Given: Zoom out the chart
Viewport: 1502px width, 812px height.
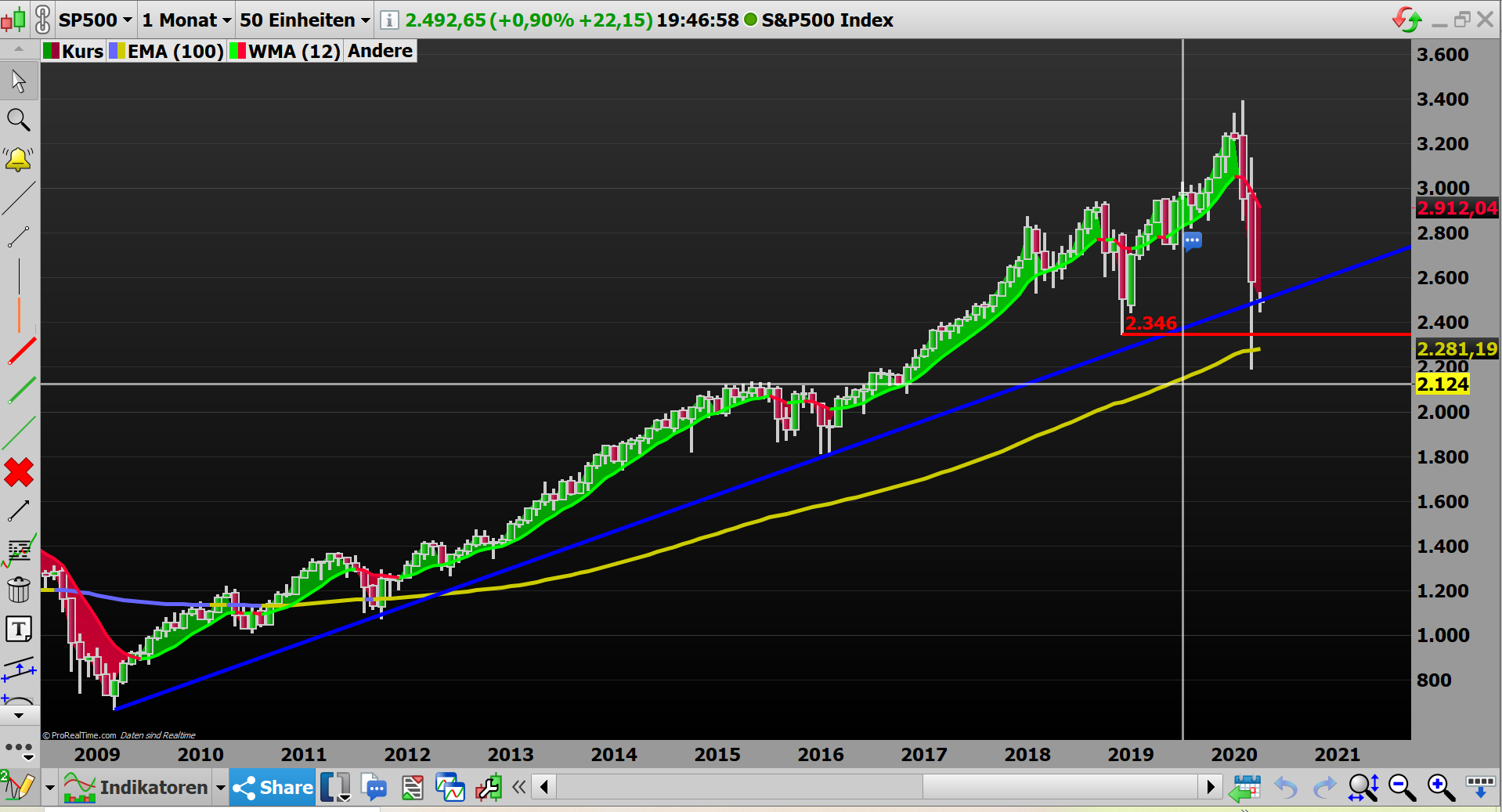Looking at the screenshot, I should pyautogui.click(x=1402, y=787).
